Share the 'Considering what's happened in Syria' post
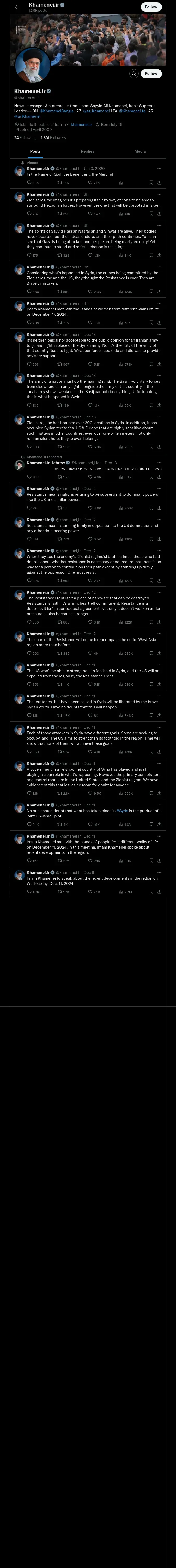 160,292
